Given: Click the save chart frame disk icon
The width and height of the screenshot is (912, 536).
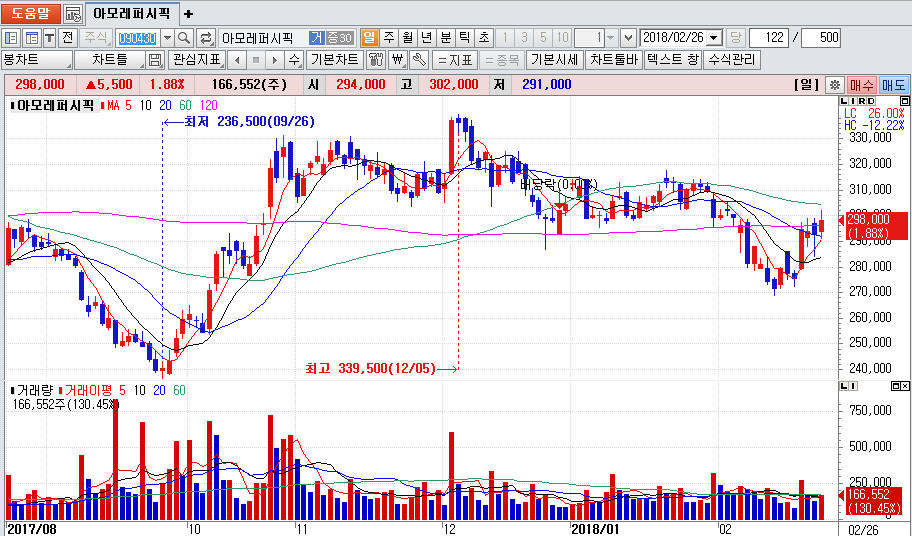Looking at the screenshot, I should point(155,60).
